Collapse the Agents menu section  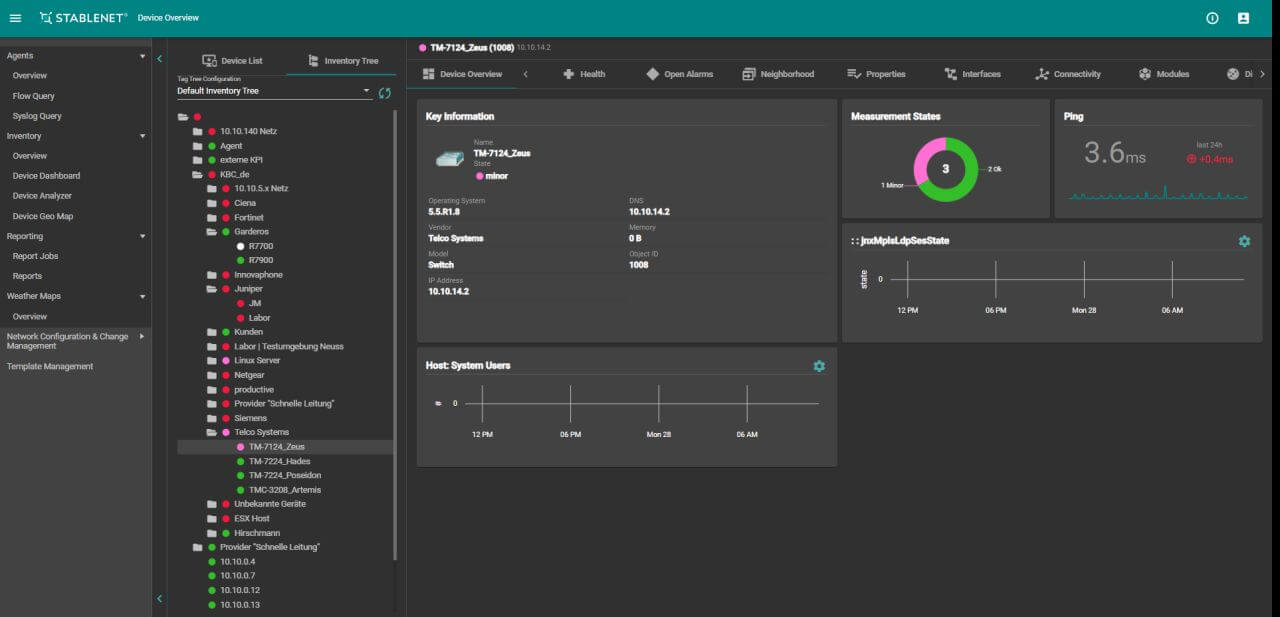(x=143, y=56)
